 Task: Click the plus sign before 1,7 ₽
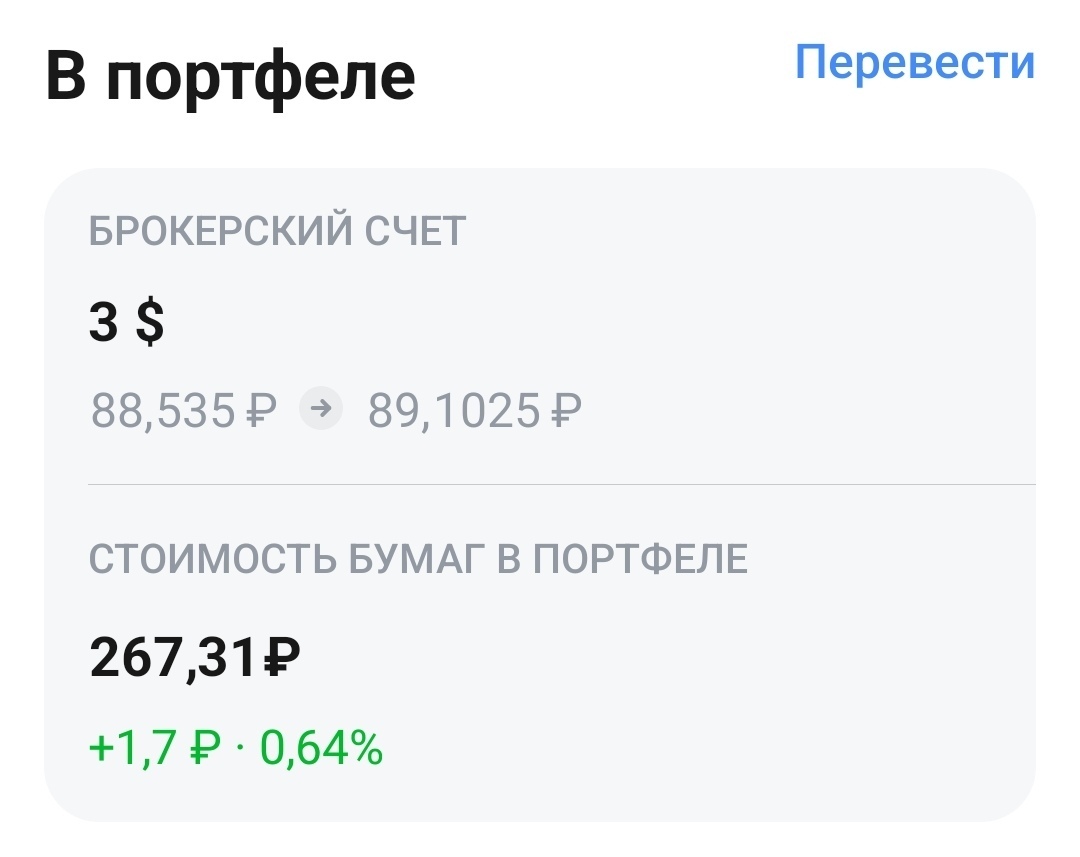click(100, 748)
